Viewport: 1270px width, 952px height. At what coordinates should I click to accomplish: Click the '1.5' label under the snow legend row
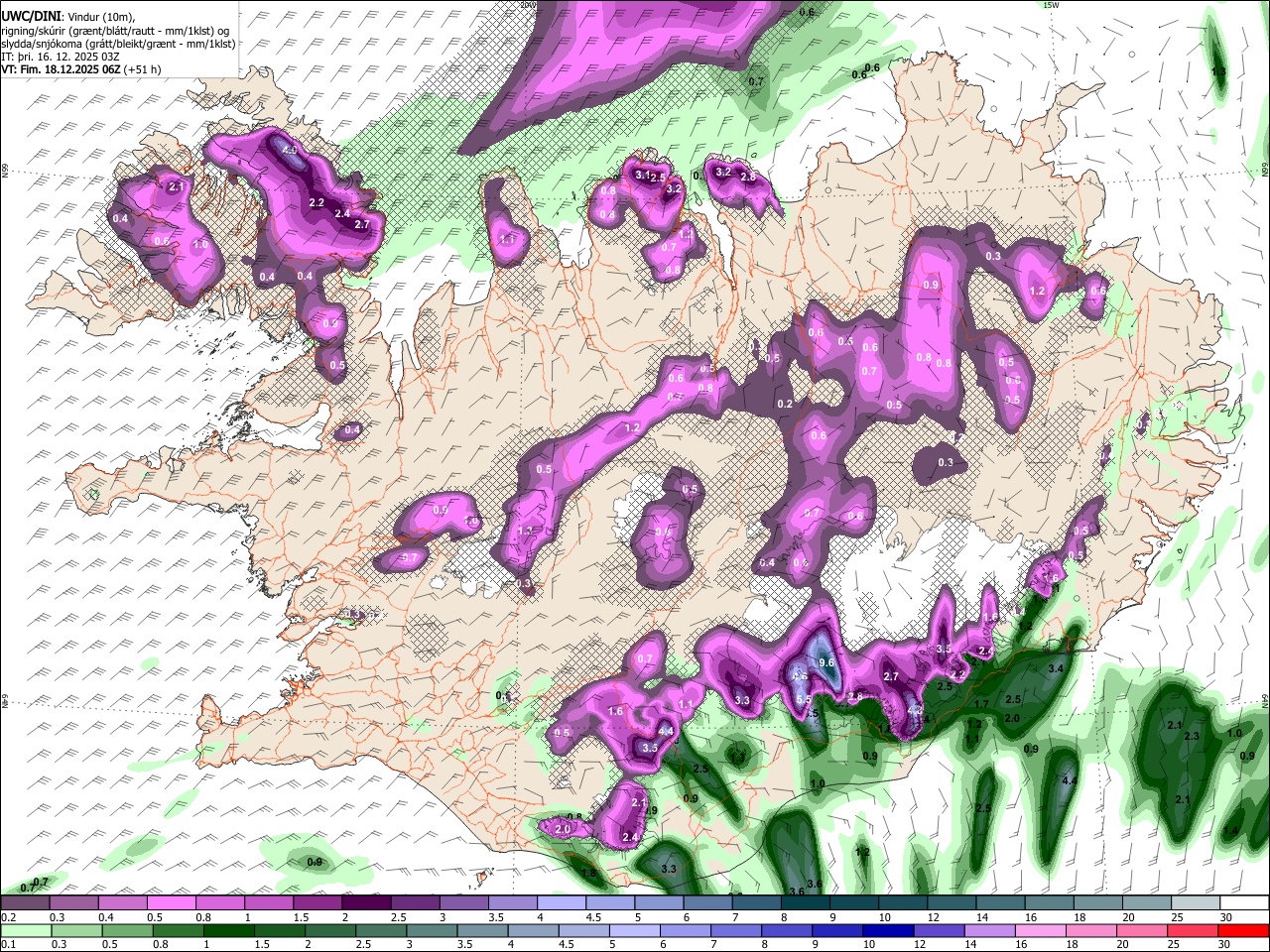tap(302, 917)
